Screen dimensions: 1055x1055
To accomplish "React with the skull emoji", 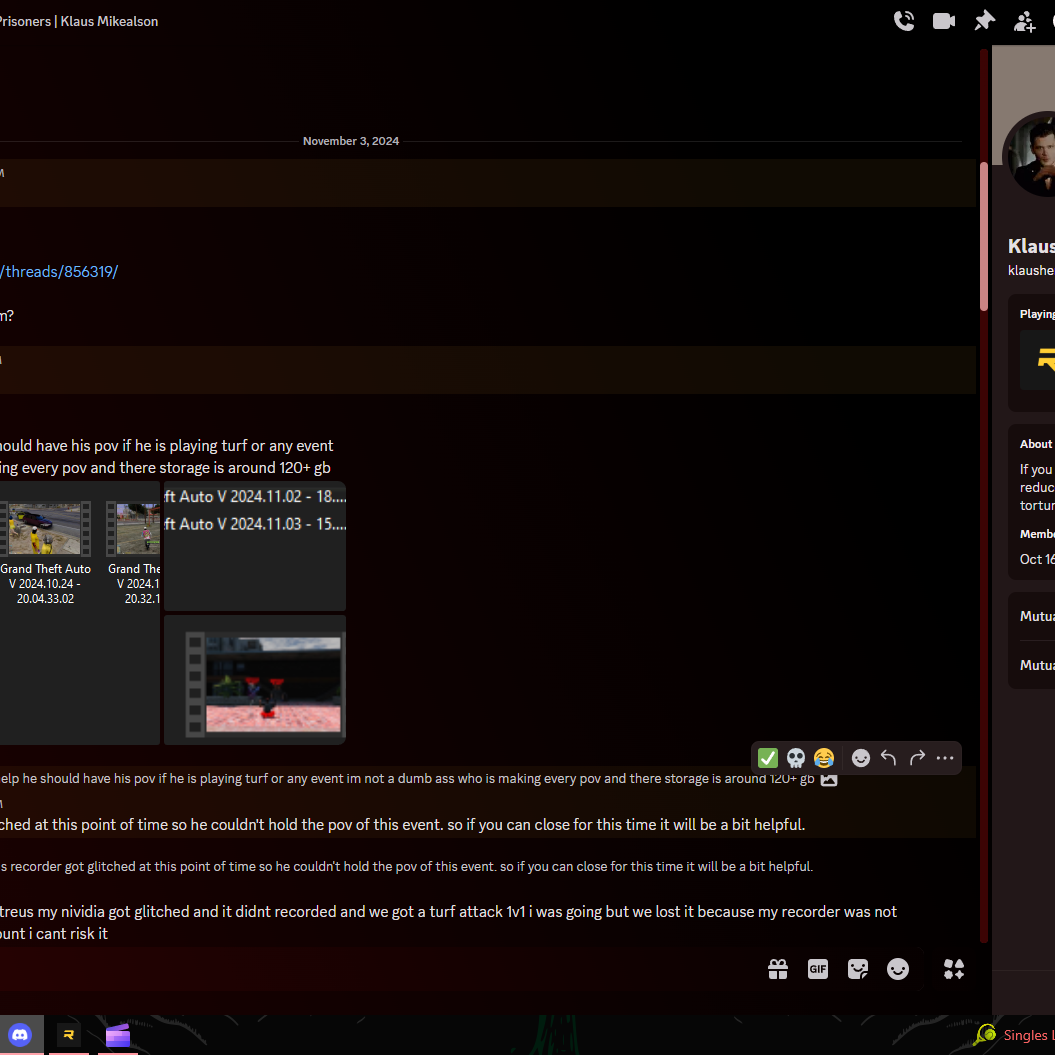I will pos(796,758).
